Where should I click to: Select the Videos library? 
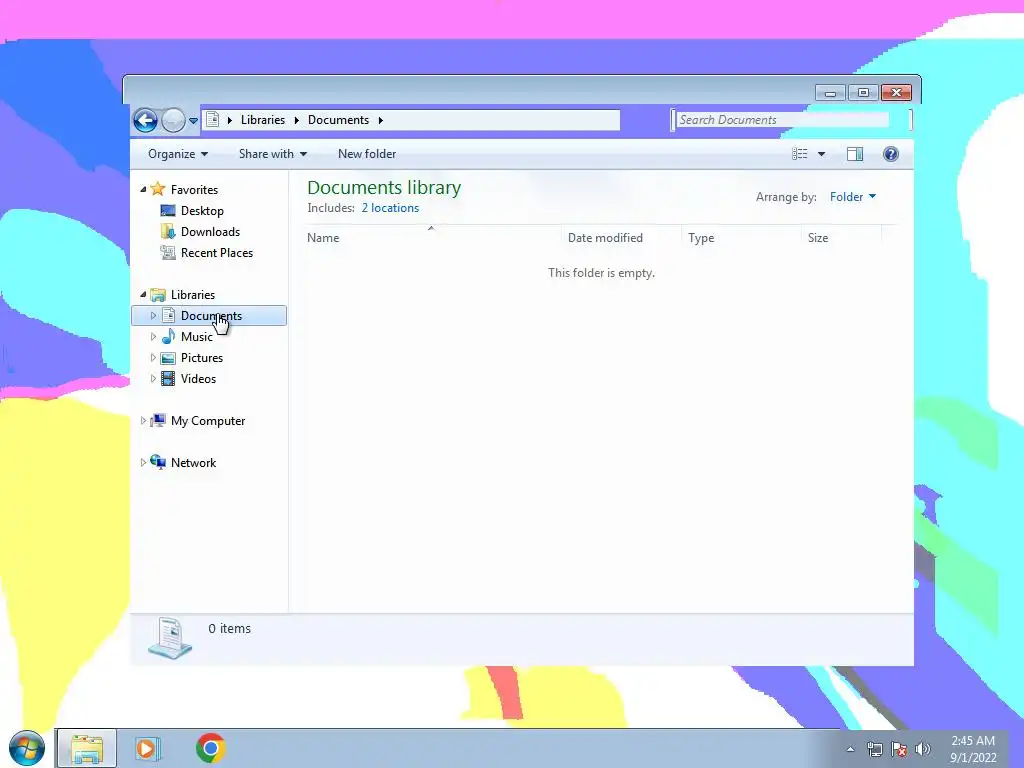198,379
